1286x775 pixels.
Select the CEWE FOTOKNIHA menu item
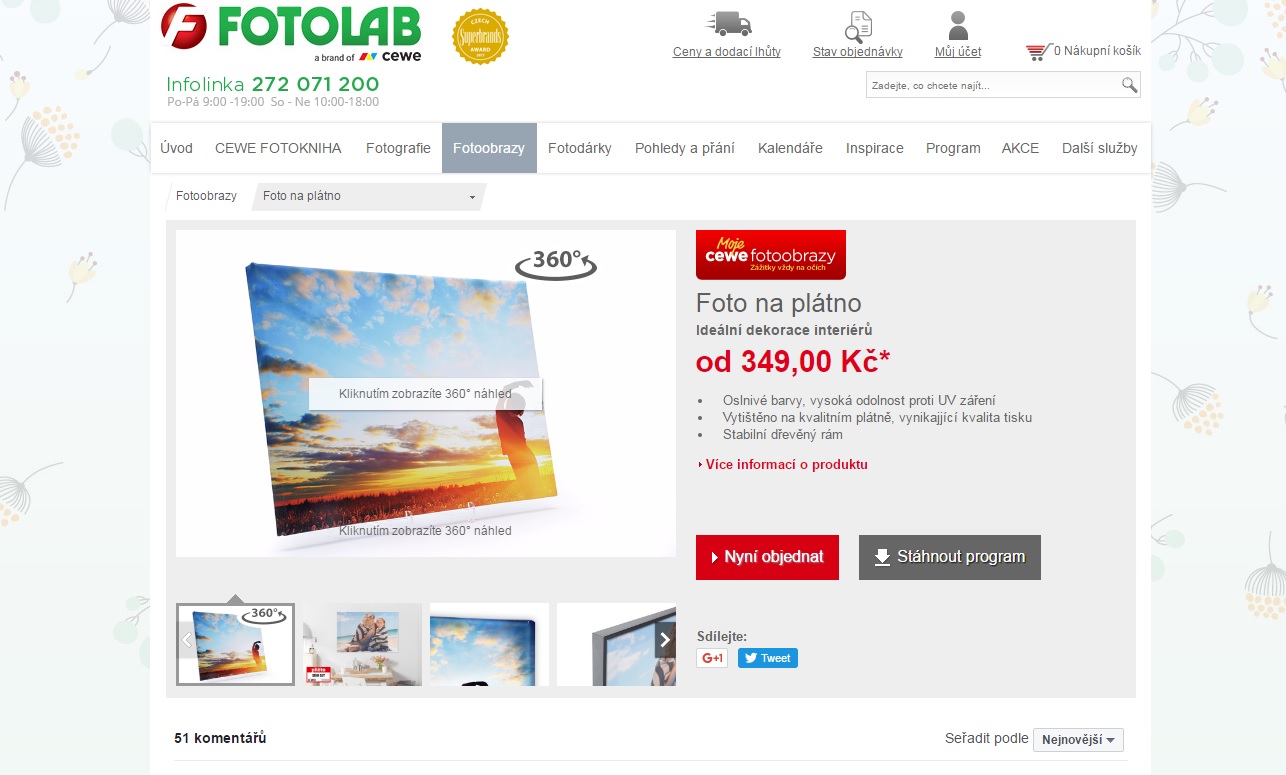coord(278,148)
